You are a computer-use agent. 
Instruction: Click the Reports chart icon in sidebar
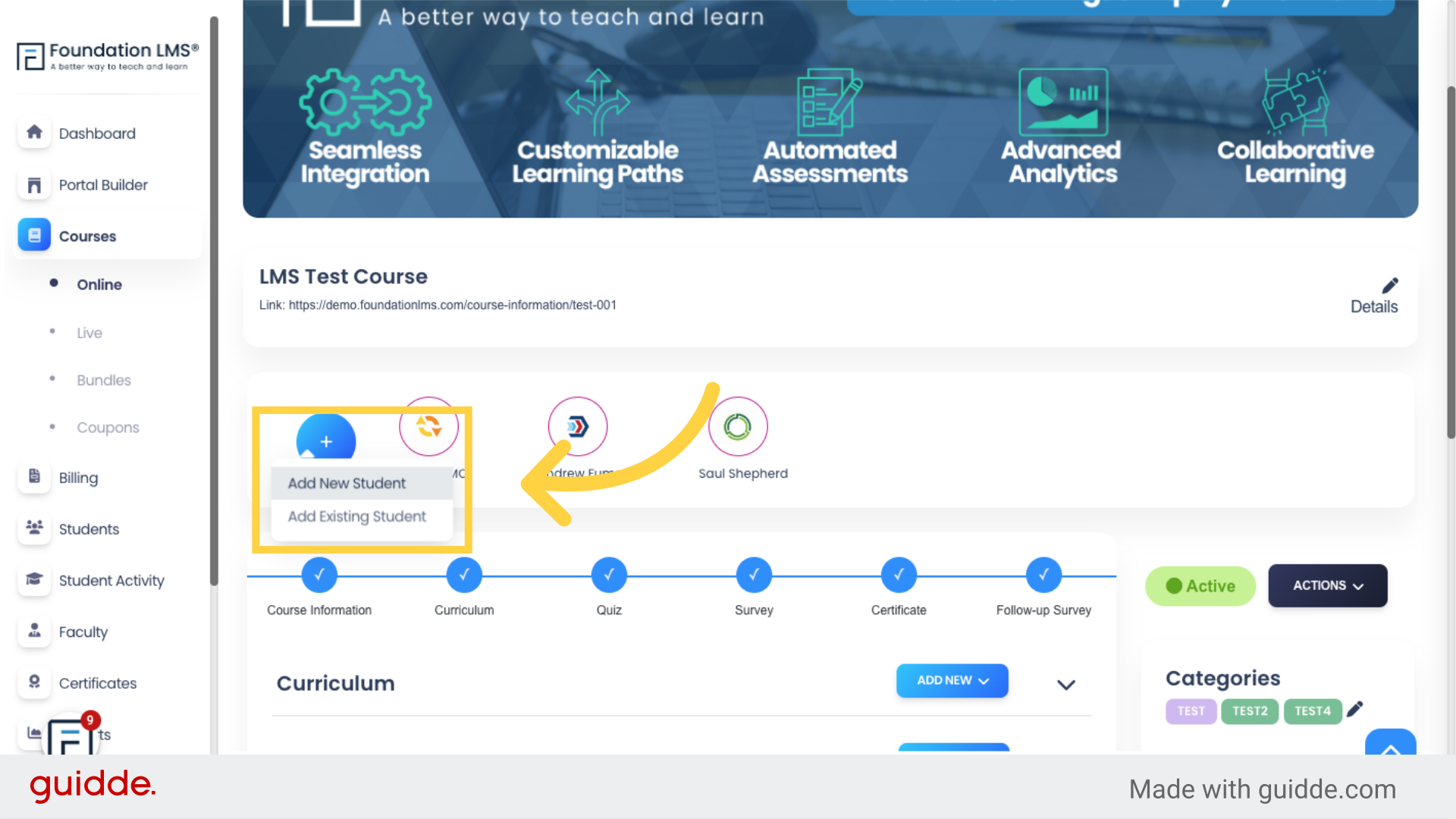(34, 733)
